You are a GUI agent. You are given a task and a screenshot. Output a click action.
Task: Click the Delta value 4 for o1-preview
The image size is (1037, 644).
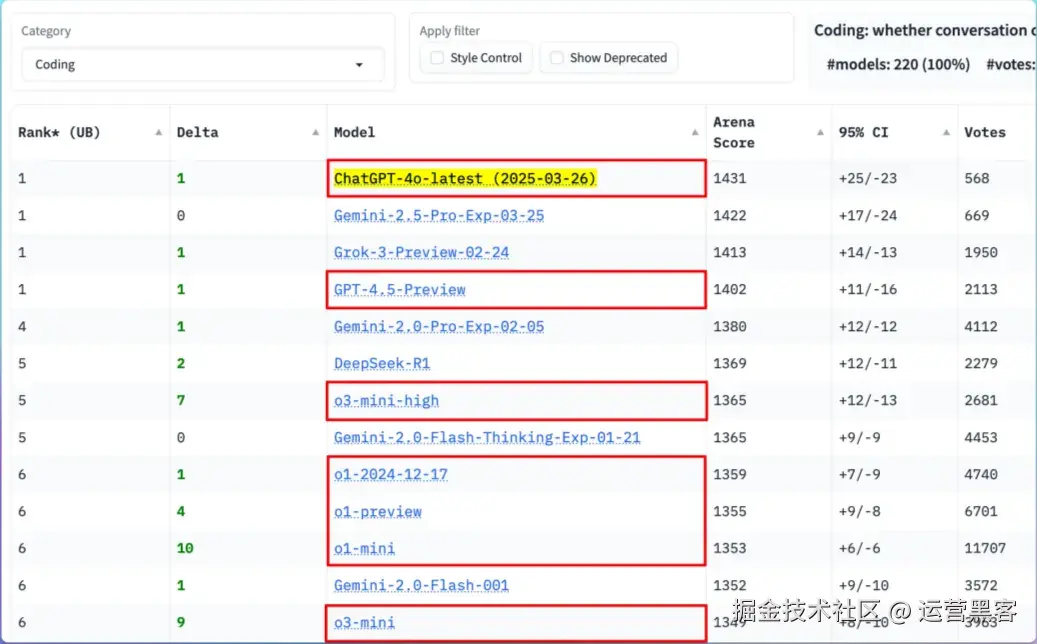click(181, 512)
